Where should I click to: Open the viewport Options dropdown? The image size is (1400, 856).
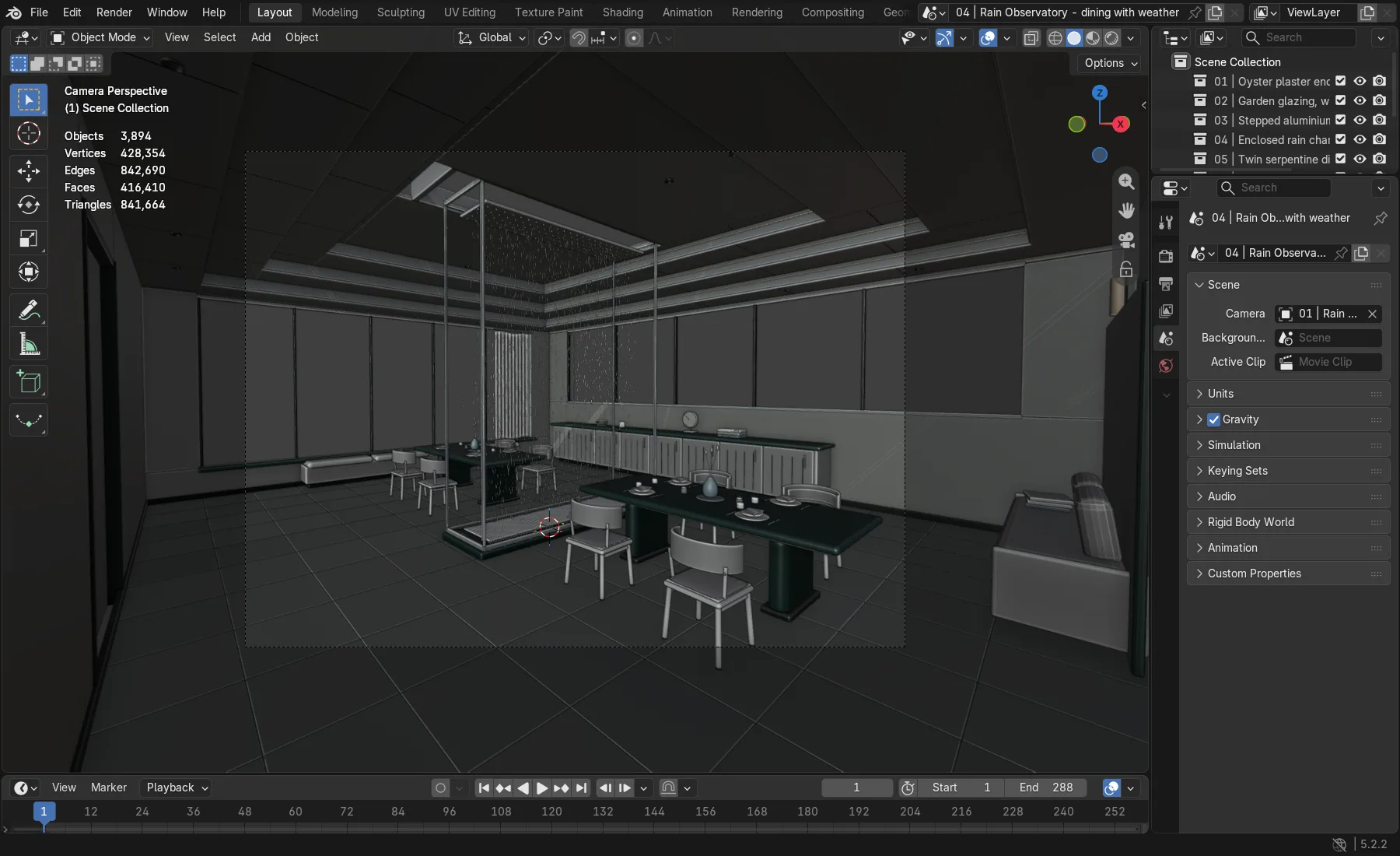[1110, 63]
